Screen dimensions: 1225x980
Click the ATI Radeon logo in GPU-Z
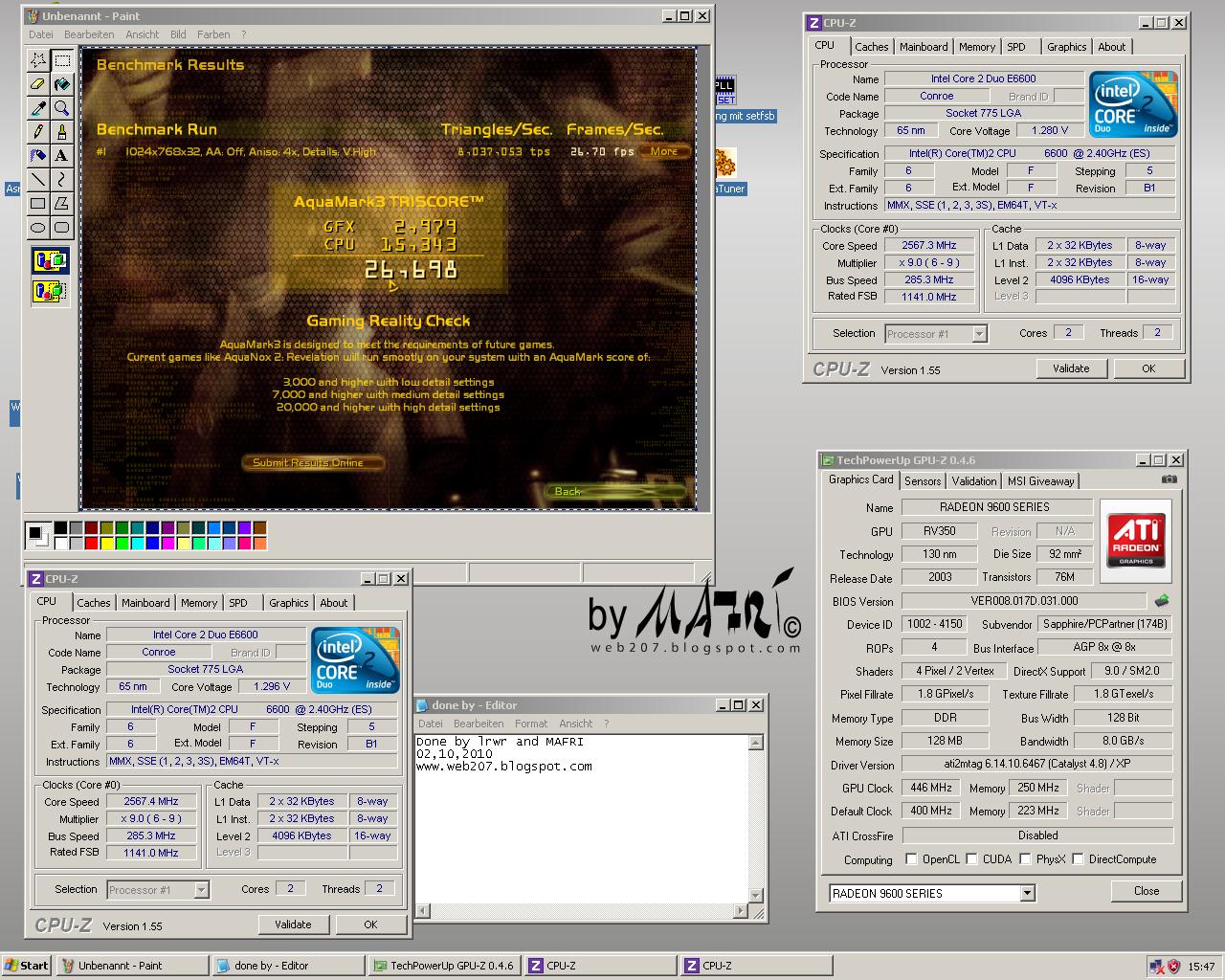point(1136,540)
